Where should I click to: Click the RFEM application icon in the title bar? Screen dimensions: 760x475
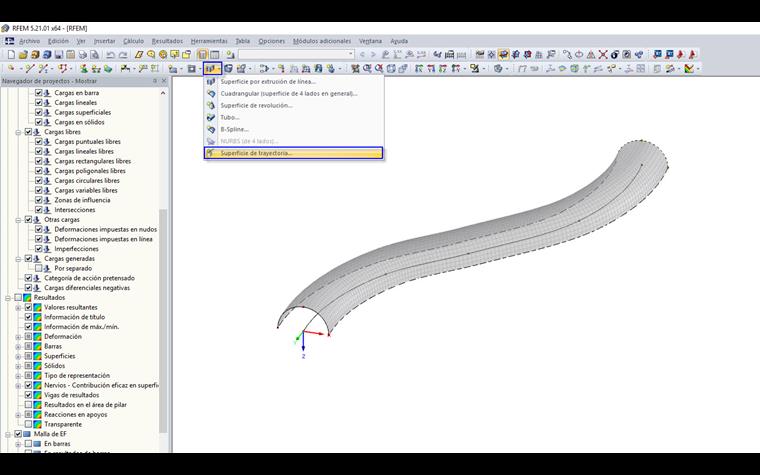point(5,29)
